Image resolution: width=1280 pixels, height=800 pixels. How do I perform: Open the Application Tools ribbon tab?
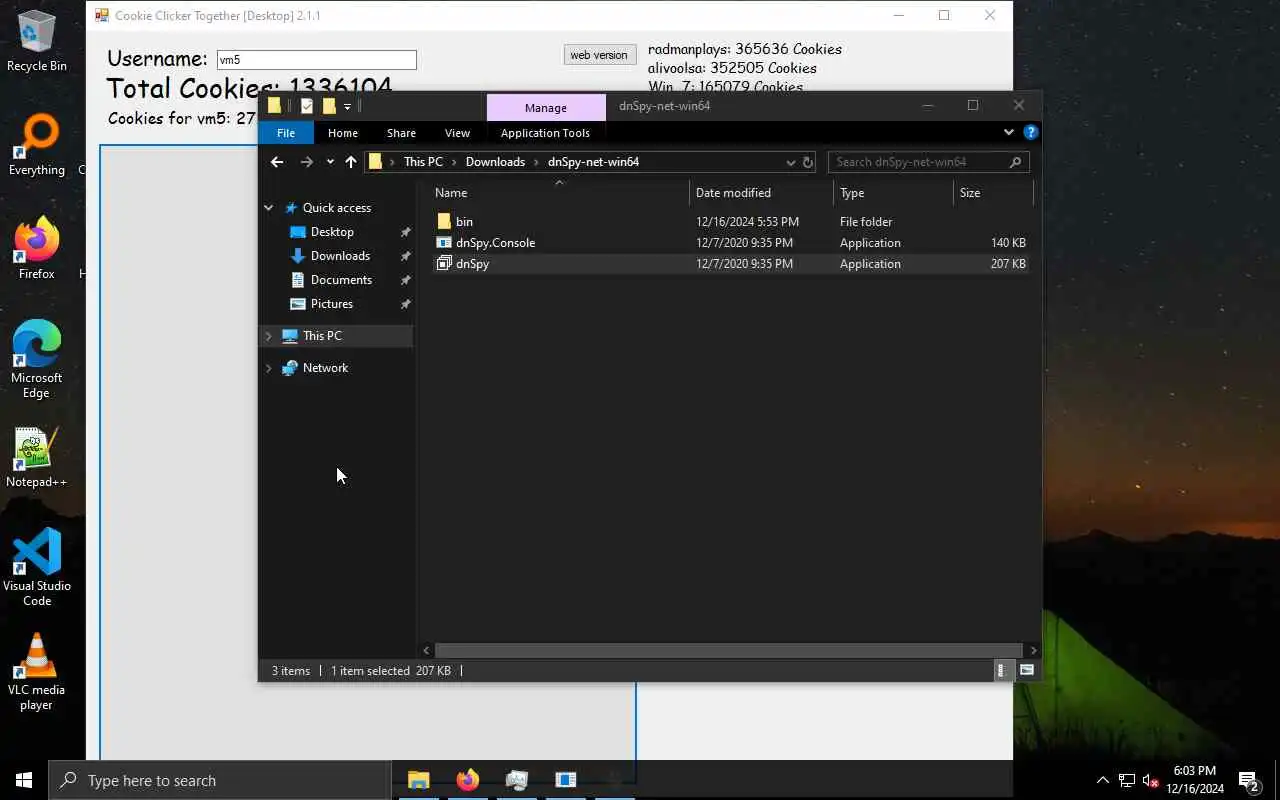click(545, 133)
